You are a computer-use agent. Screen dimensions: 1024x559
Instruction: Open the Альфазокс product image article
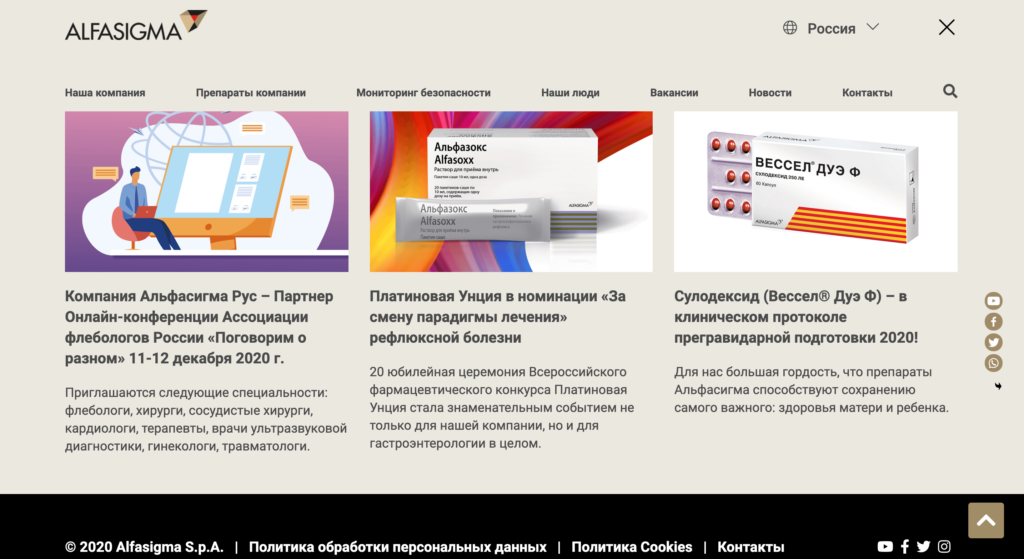(x=511, y=191)
